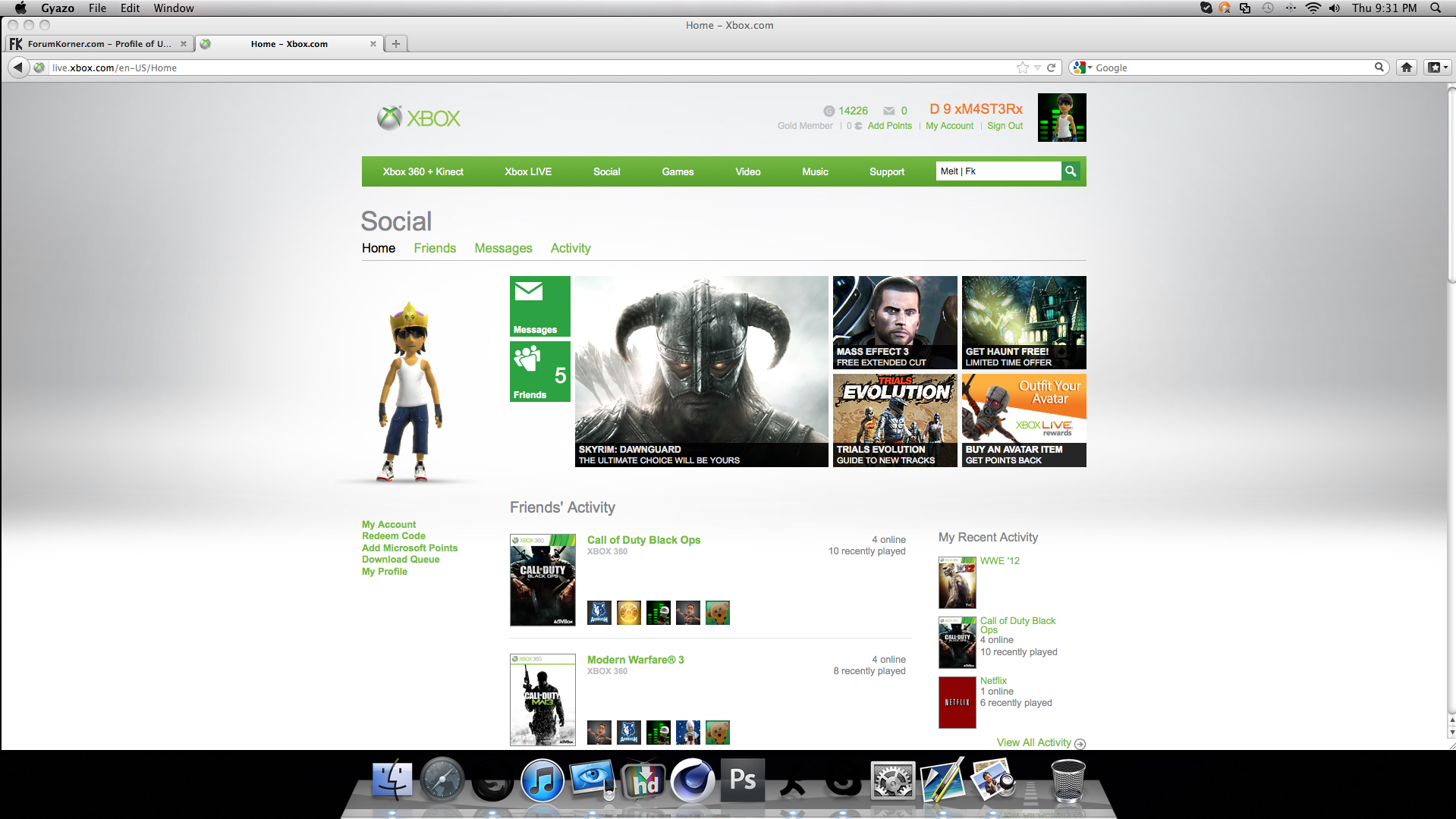Open Download Queue sidebar link
The height and width of the screenshot is (819, 1456).
[x=401, y=560]
